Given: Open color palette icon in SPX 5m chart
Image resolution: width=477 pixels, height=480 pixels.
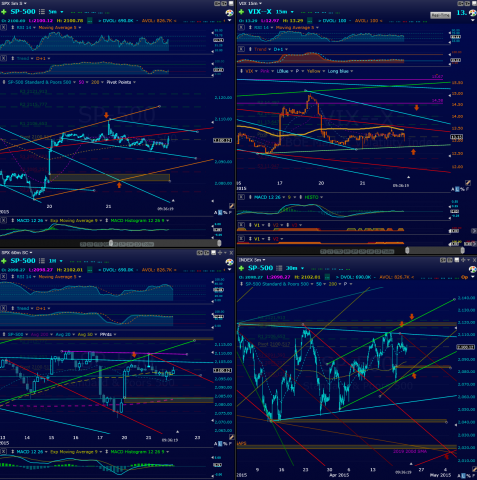Looking at the screenshot, I should click(229, 13).
